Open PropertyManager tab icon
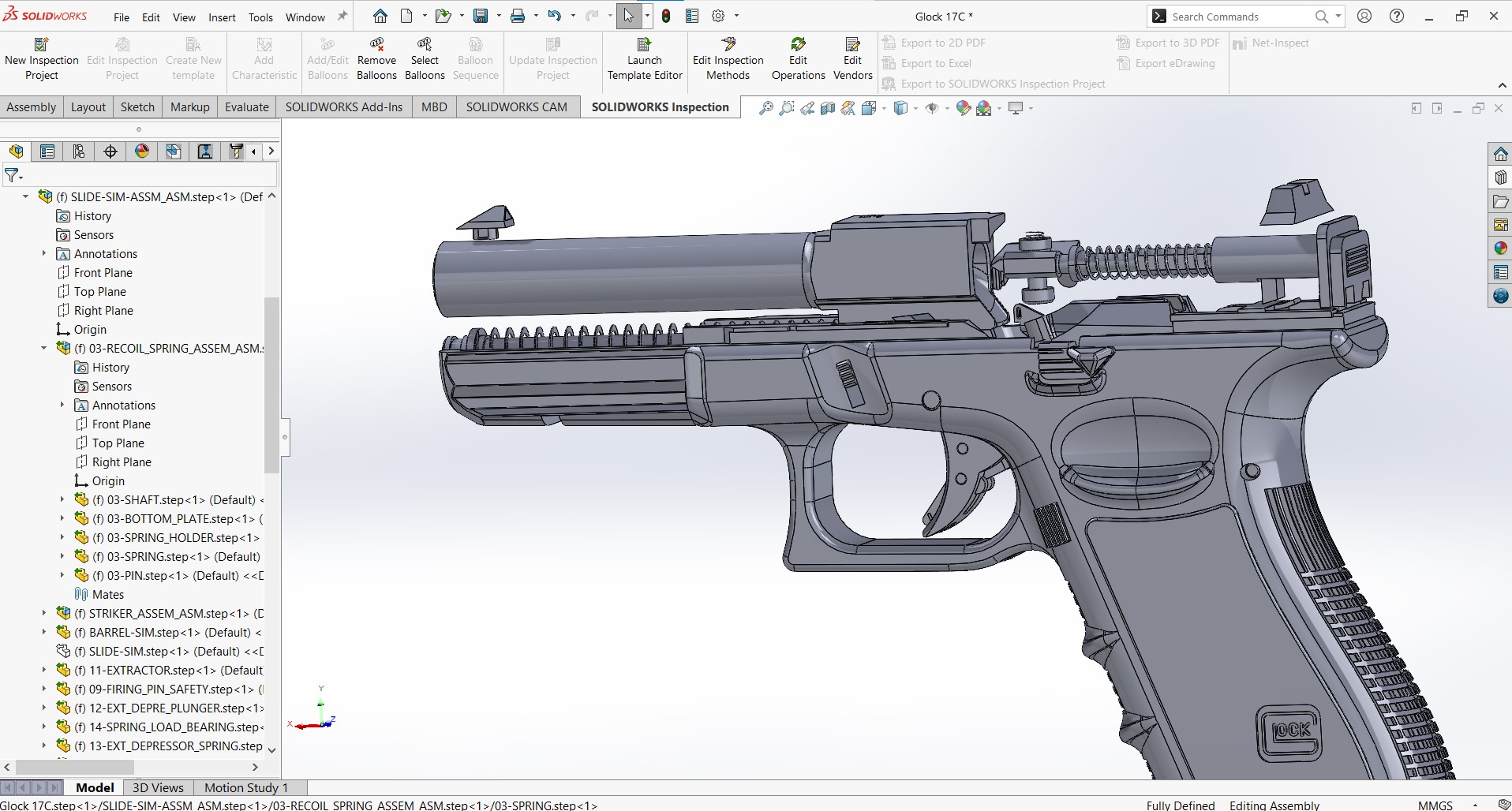Viewport: 1512px width, 811px height. pos(47,151)
